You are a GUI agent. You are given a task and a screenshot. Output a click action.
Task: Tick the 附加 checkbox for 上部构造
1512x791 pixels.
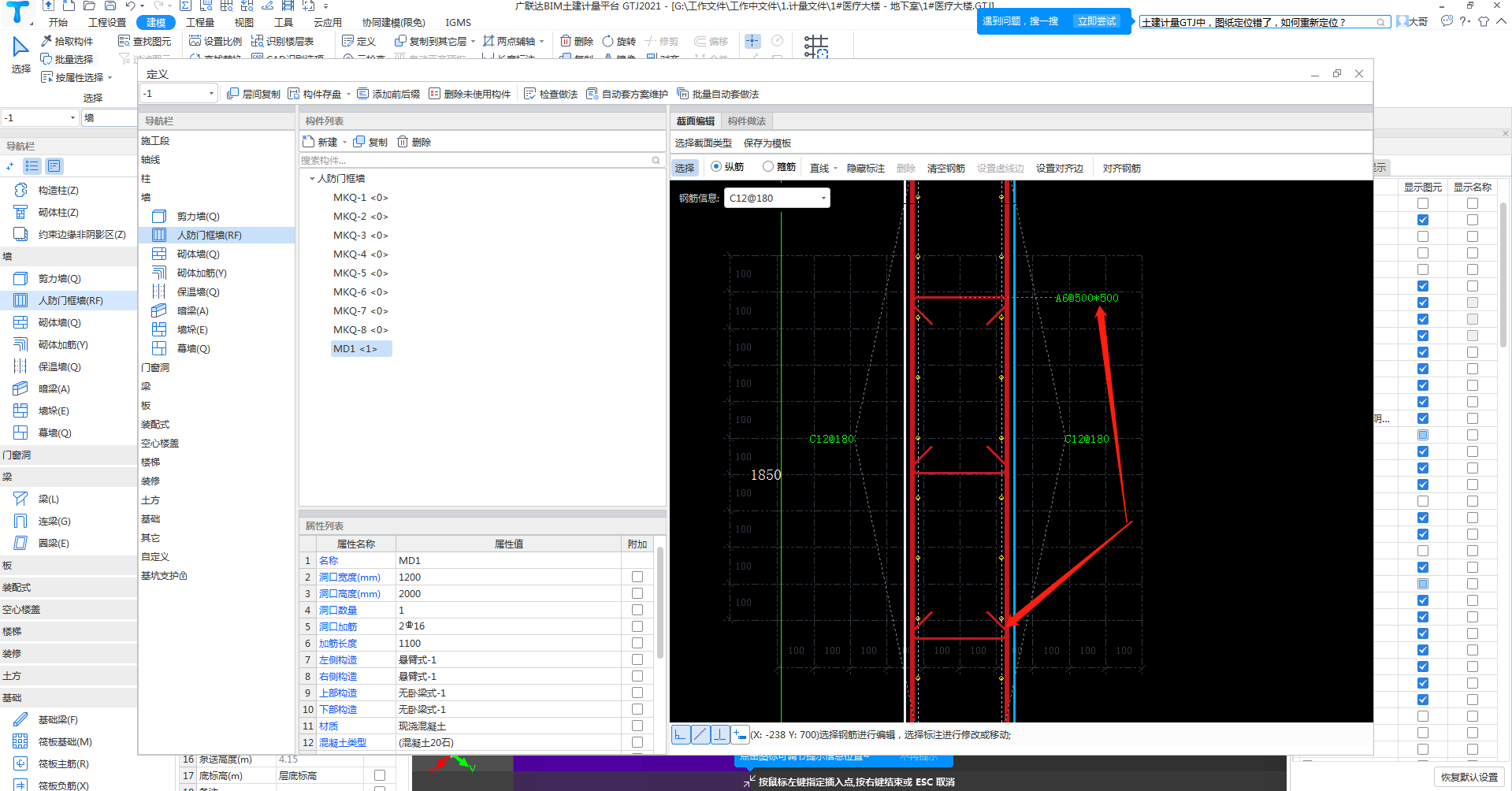point(637,693)
